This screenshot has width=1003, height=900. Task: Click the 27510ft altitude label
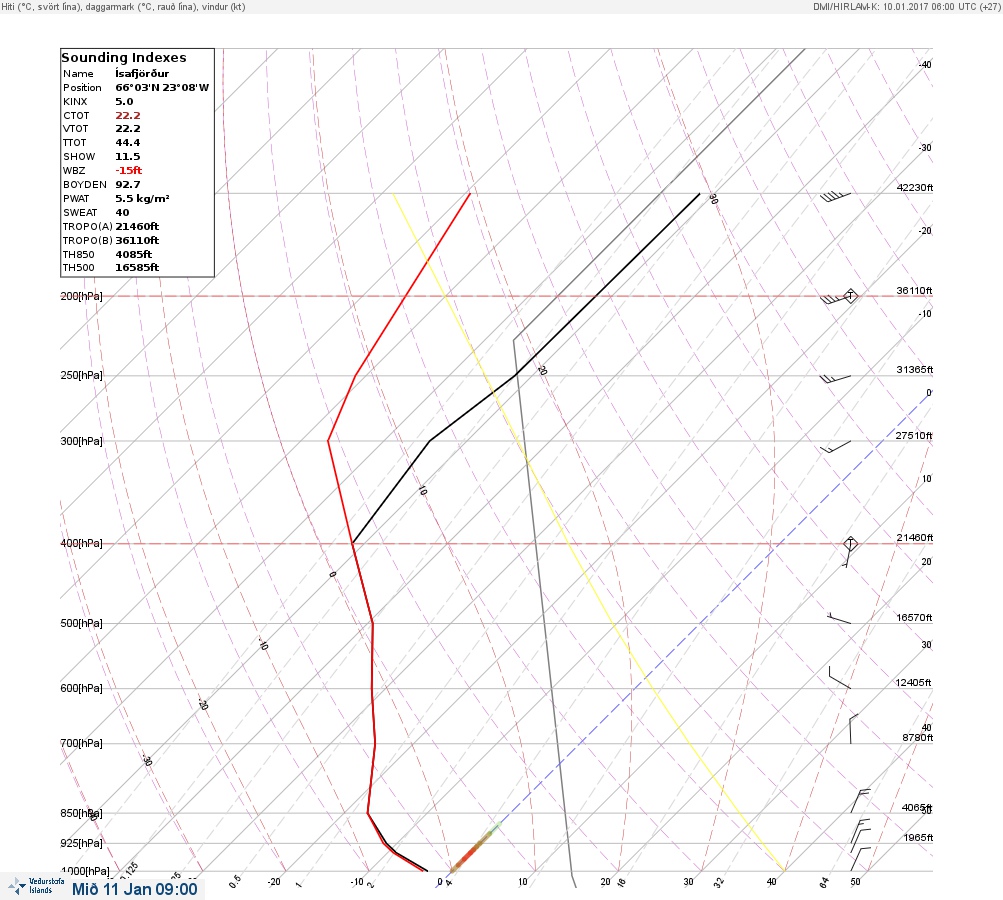(914, 436)
